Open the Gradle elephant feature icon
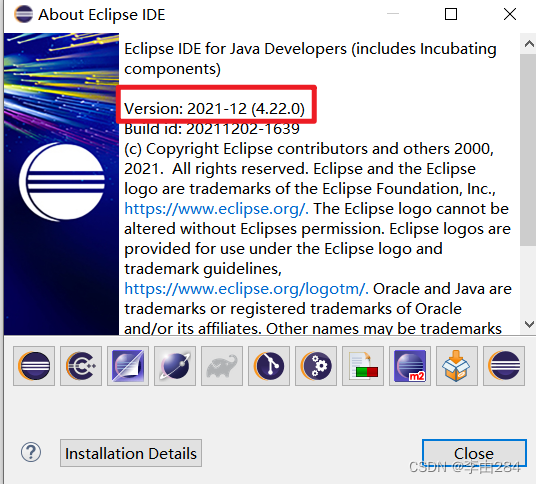536x484 pixels. click(x=222, y=366)
